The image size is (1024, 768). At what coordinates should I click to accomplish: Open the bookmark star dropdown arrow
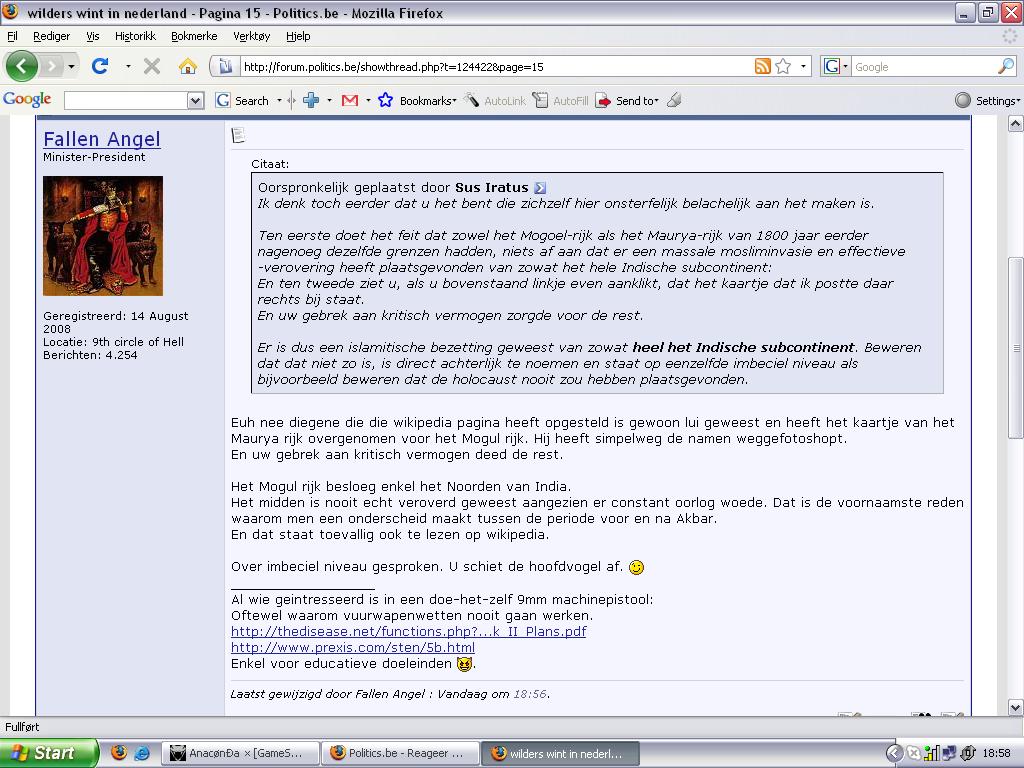point(803,66)
